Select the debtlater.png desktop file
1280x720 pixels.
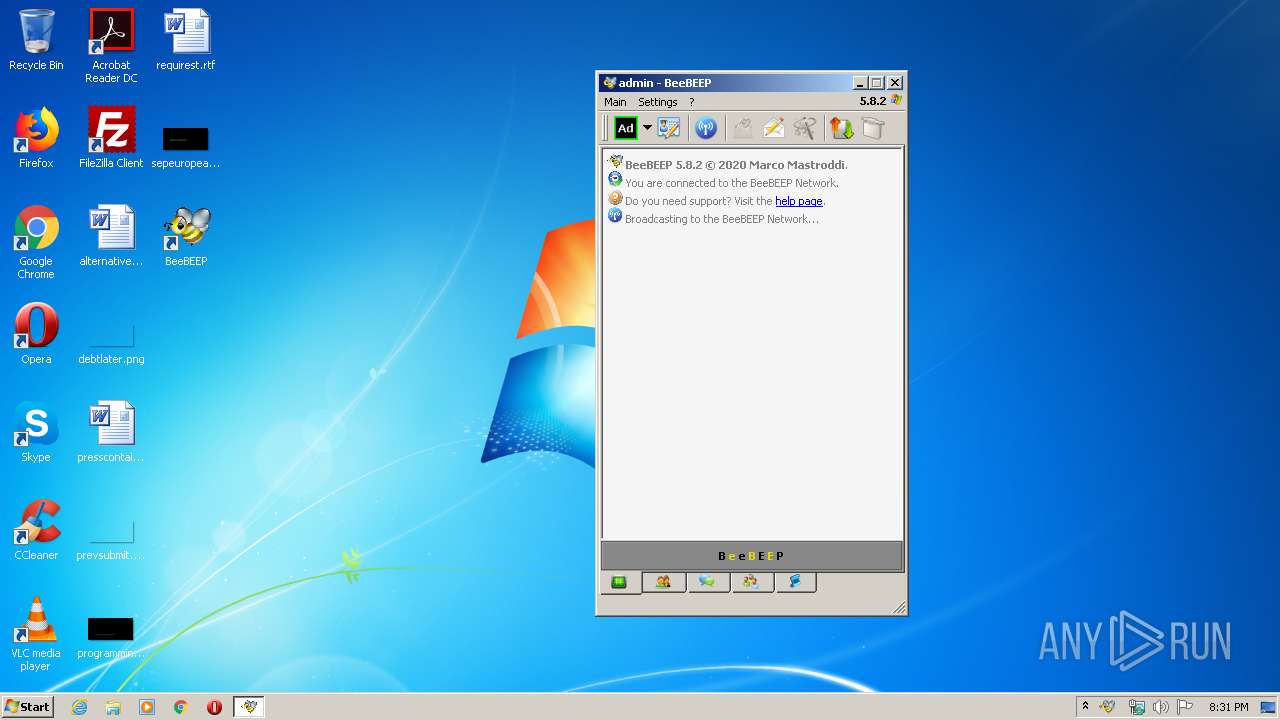[111, 345]
